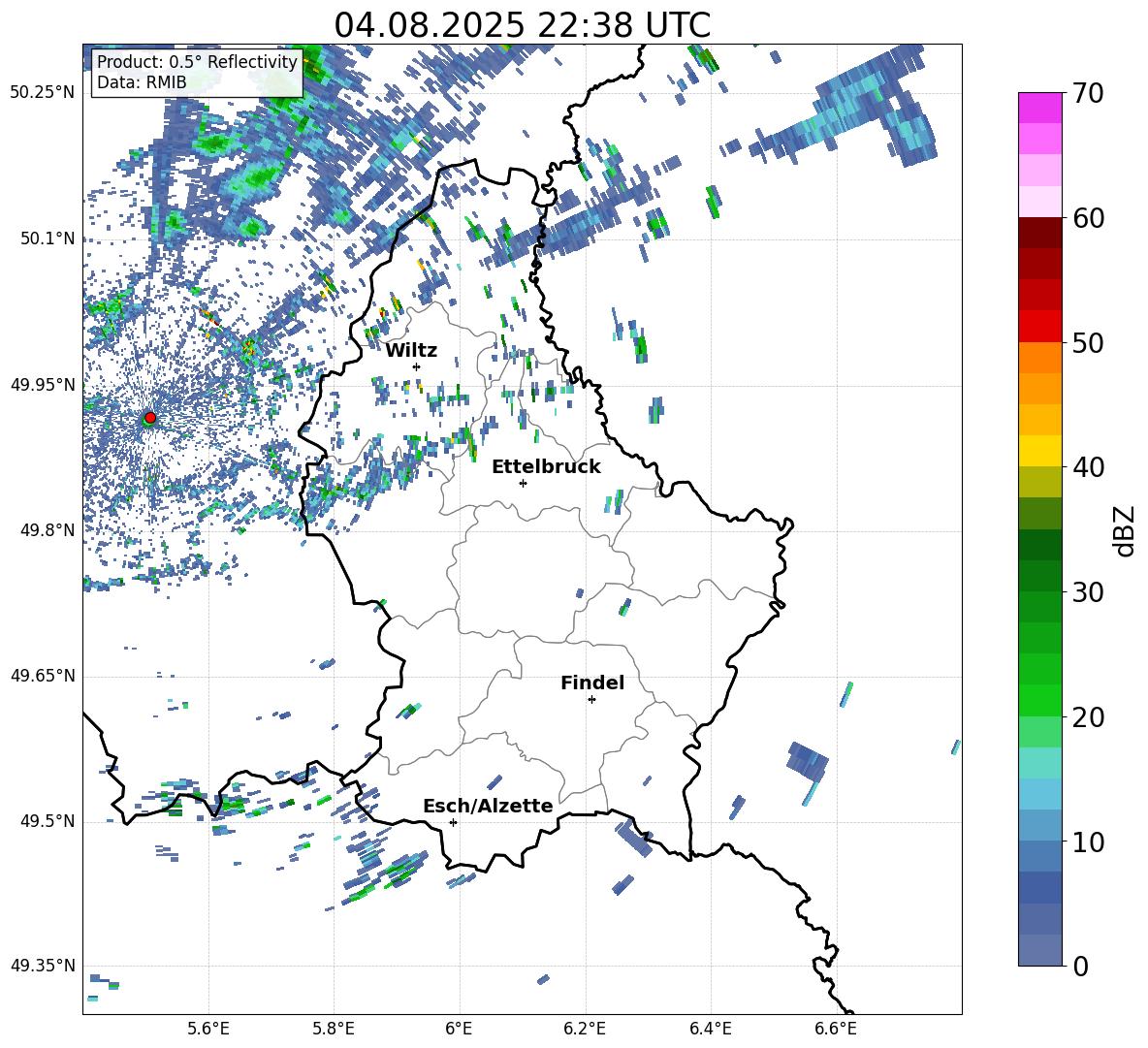Screen dimensions: 1148x1048
Task: Click the 5.8°E longitude label
Action: [x=334, y=1029]
